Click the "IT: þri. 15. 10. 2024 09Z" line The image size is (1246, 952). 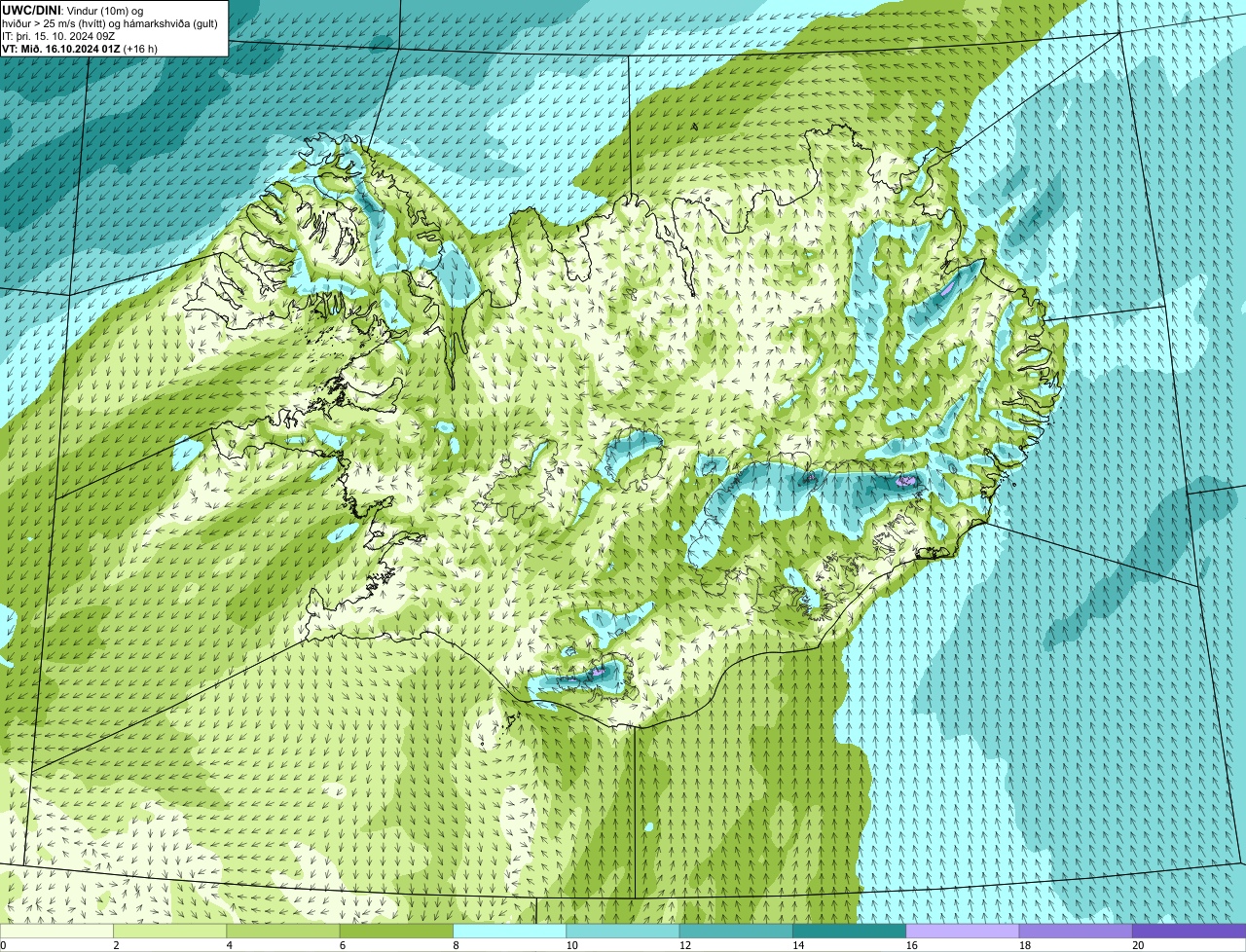pyautogui.click(x=60, y=36)
